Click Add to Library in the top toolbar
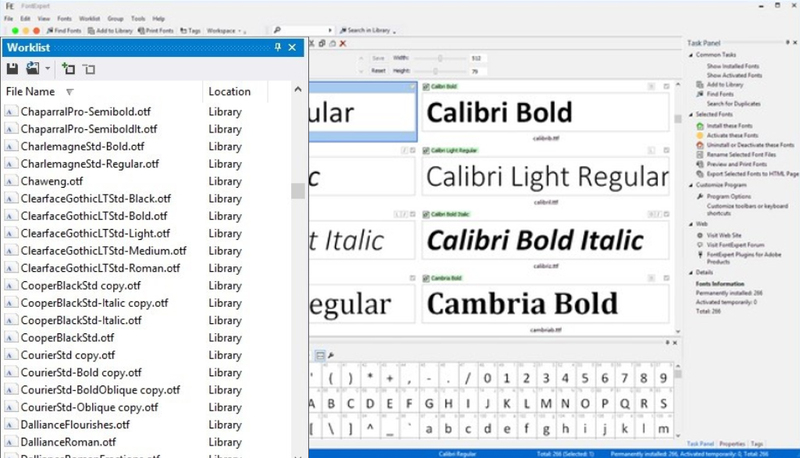The image size is (800, 458). pos(110,31)
